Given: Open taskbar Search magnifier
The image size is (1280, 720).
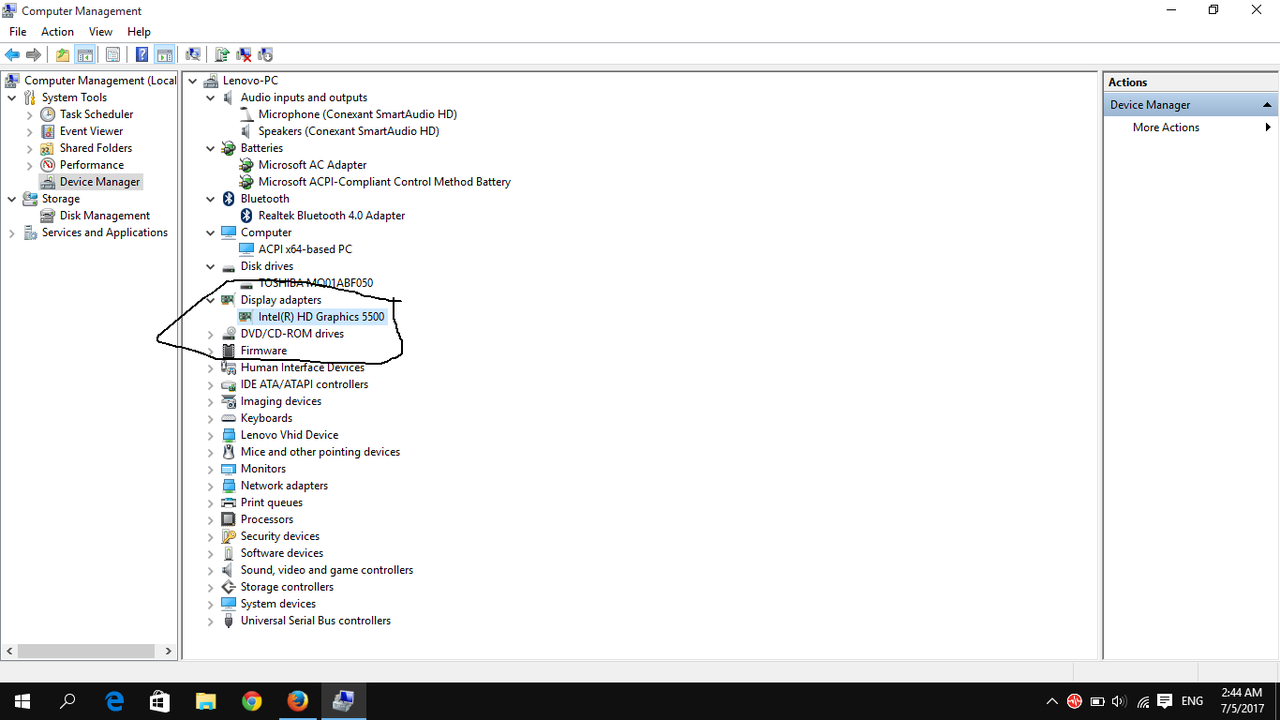Looking at the screenshot, I should [68, 702].
